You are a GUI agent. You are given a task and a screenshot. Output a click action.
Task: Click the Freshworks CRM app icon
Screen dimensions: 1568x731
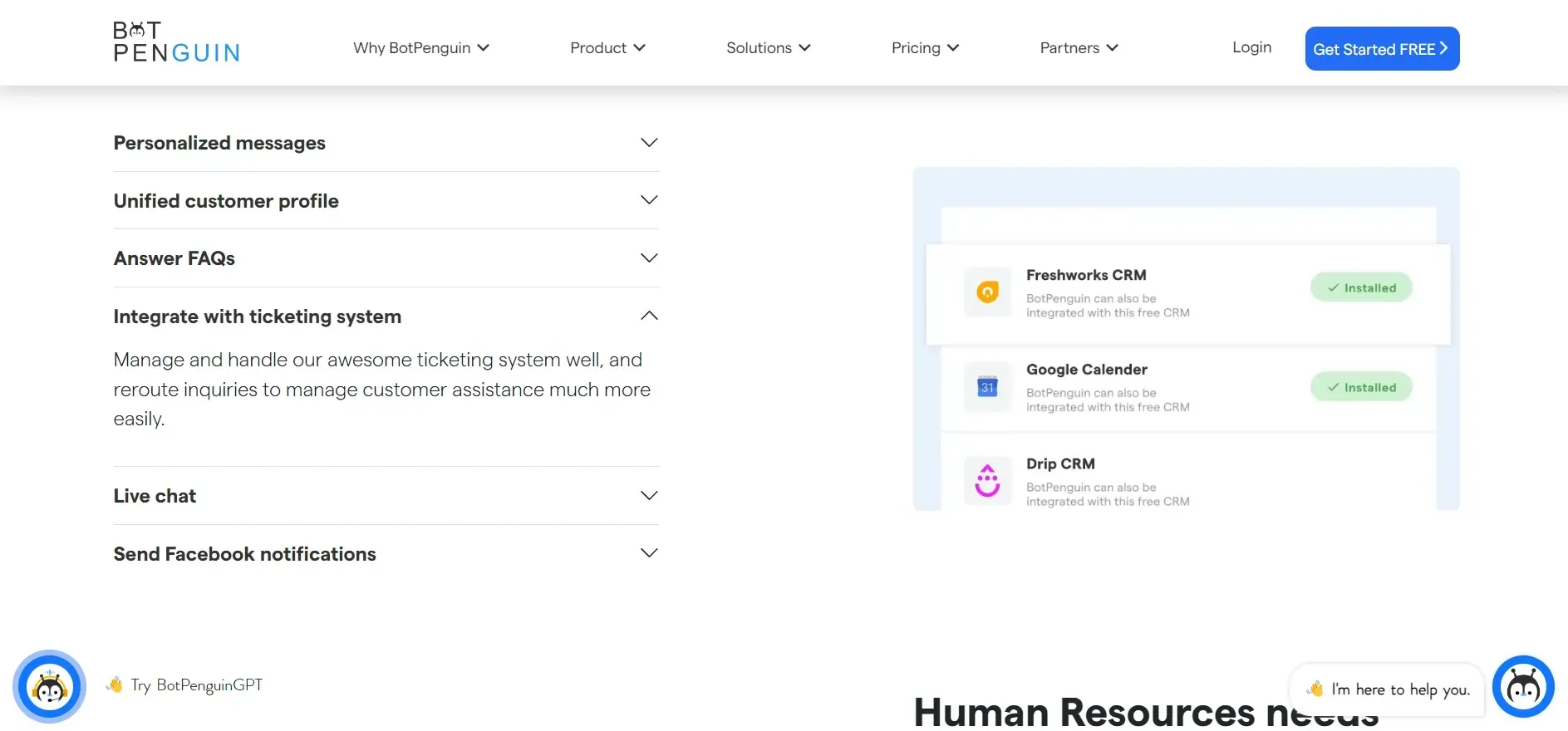(987, 292)
